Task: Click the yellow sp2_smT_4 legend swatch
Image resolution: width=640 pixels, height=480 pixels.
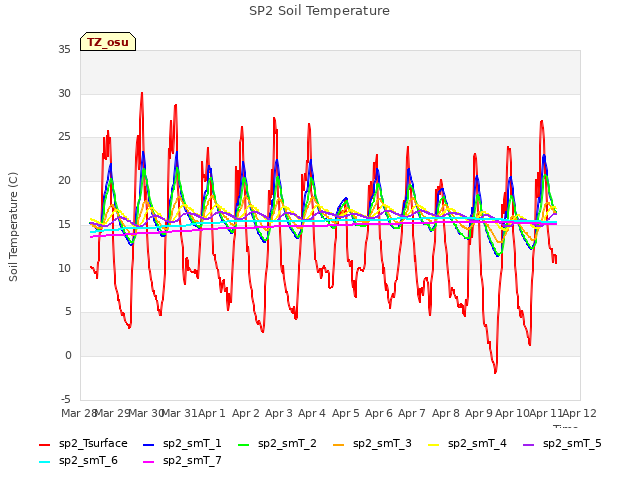Action: tap(433, 444)
